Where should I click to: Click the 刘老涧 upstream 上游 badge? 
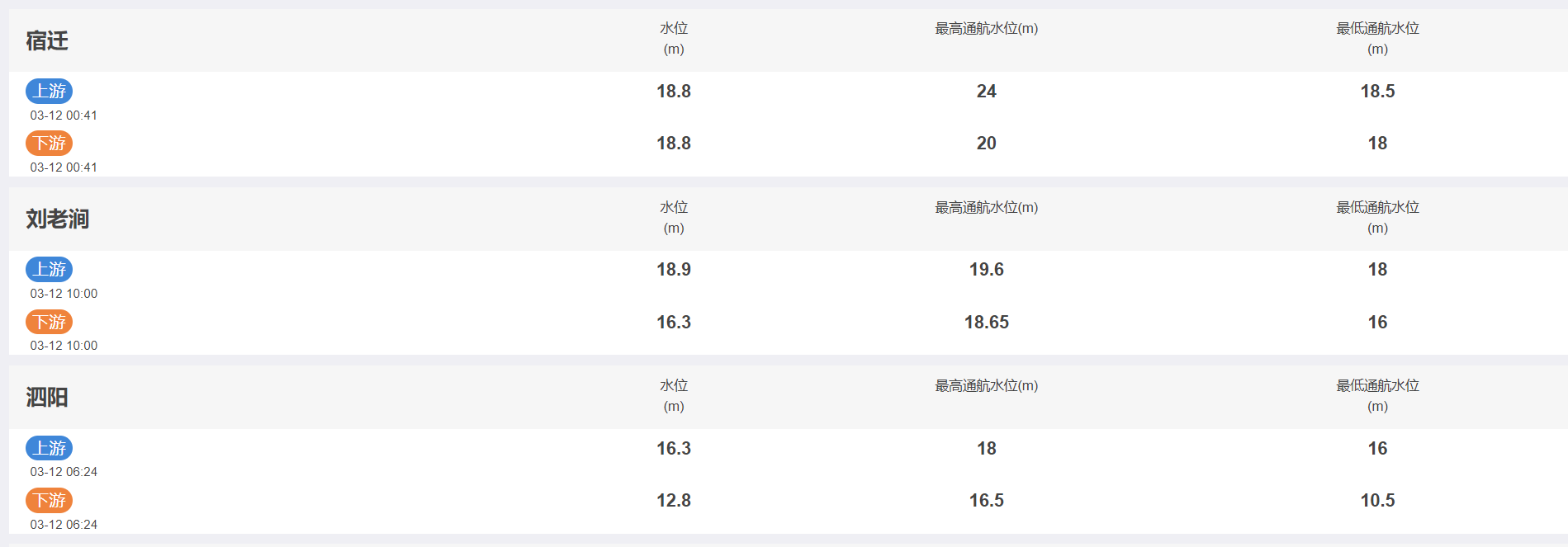[50, 269]
